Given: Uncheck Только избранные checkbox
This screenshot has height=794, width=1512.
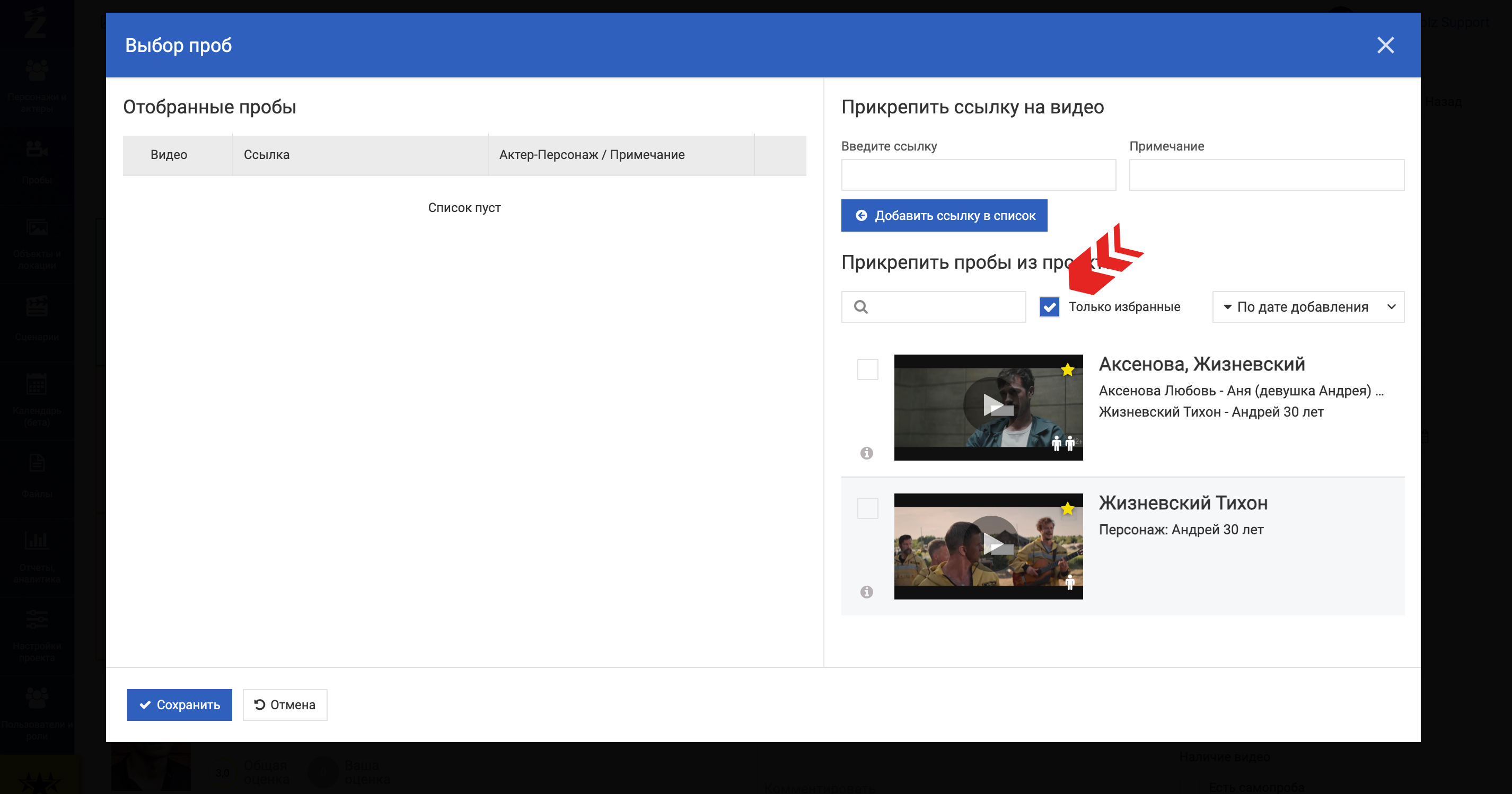Looking at the screenshot, I should tap(1049, 307).
